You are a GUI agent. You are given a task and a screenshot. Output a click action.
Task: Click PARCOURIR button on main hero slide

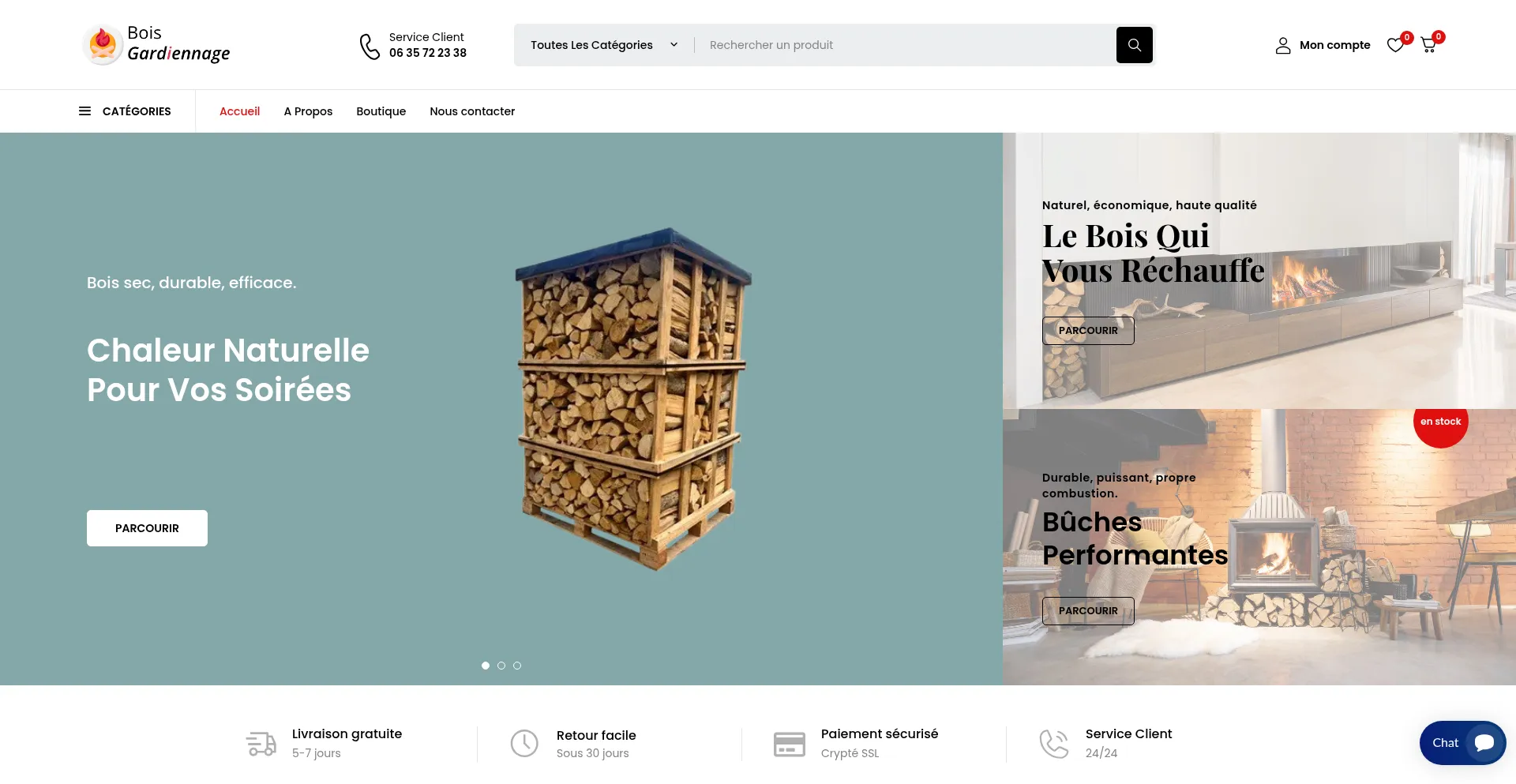tap(147, 528)
